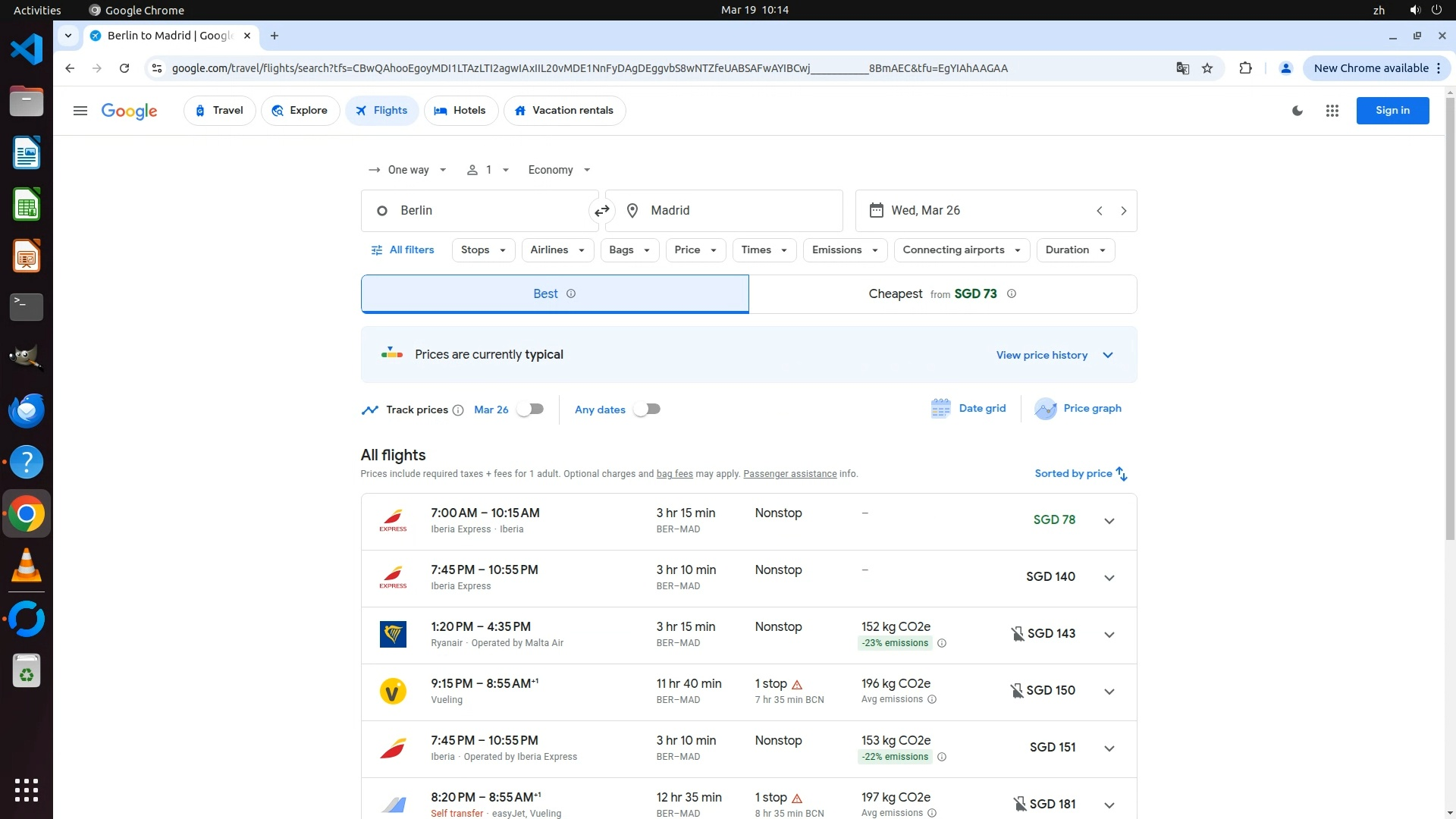The image size is (1456, 819).
Task: Switch to the Cheapest tab
Action: [x=942, y=294]
